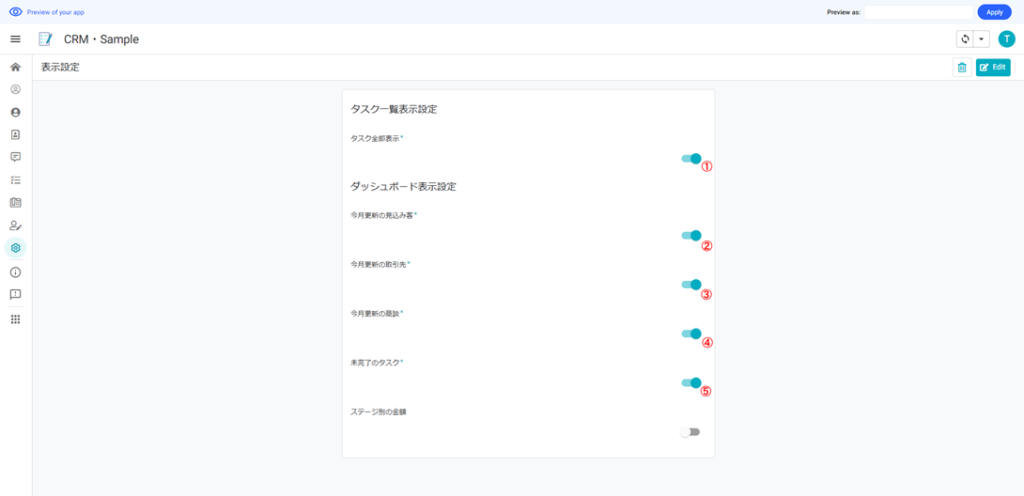1024x496 pixels.
Task: Toggle タスク全部表示 switch
Action: pos(691,159)
